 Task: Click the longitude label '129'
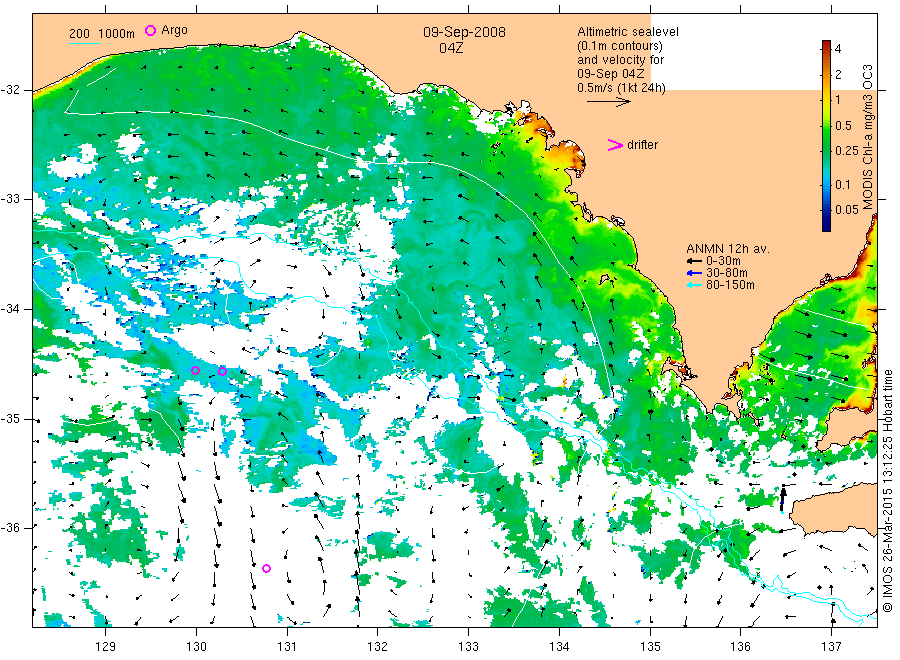tap(106, 647)
